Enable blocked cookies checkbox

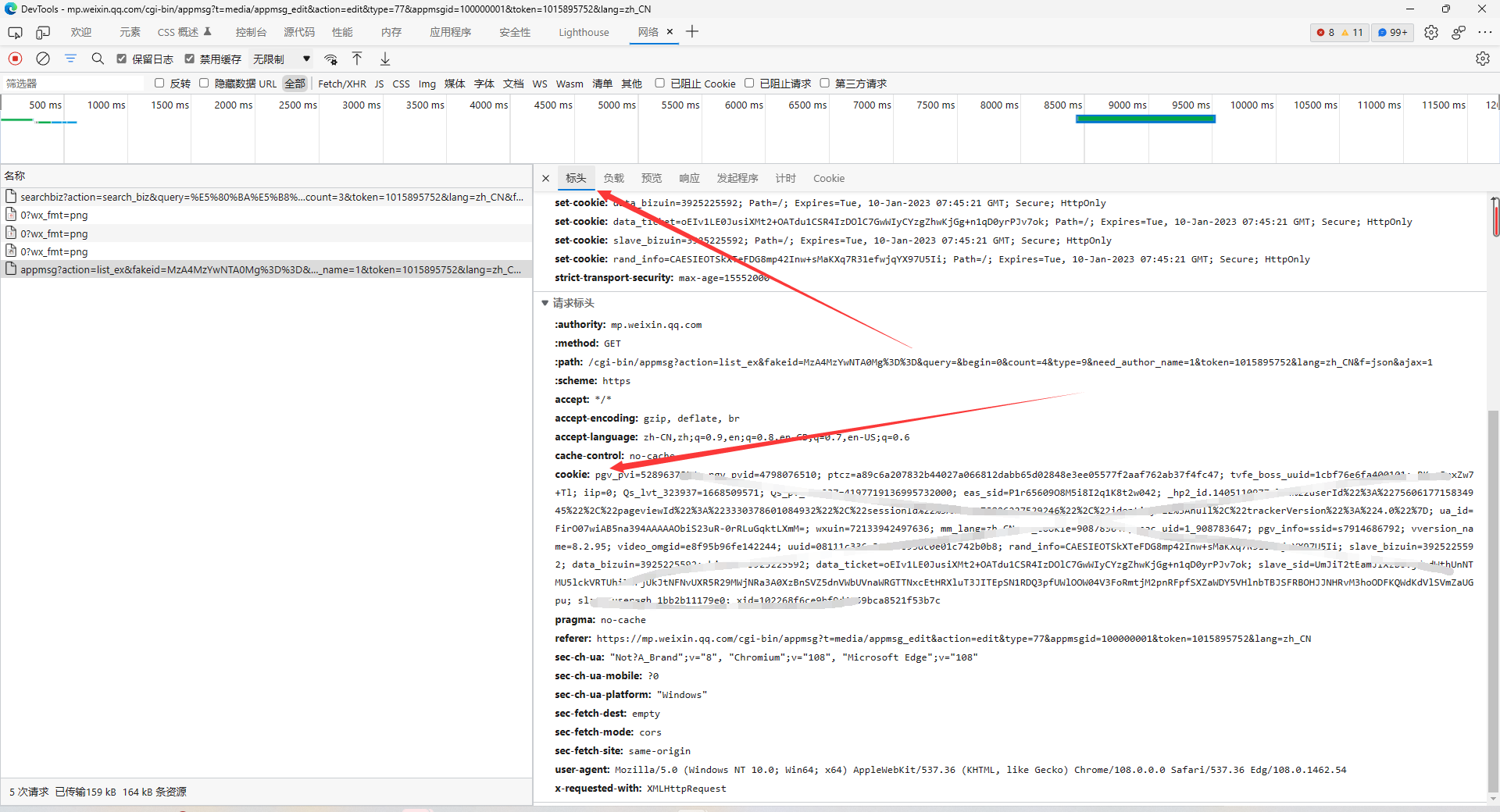[660, 83]
